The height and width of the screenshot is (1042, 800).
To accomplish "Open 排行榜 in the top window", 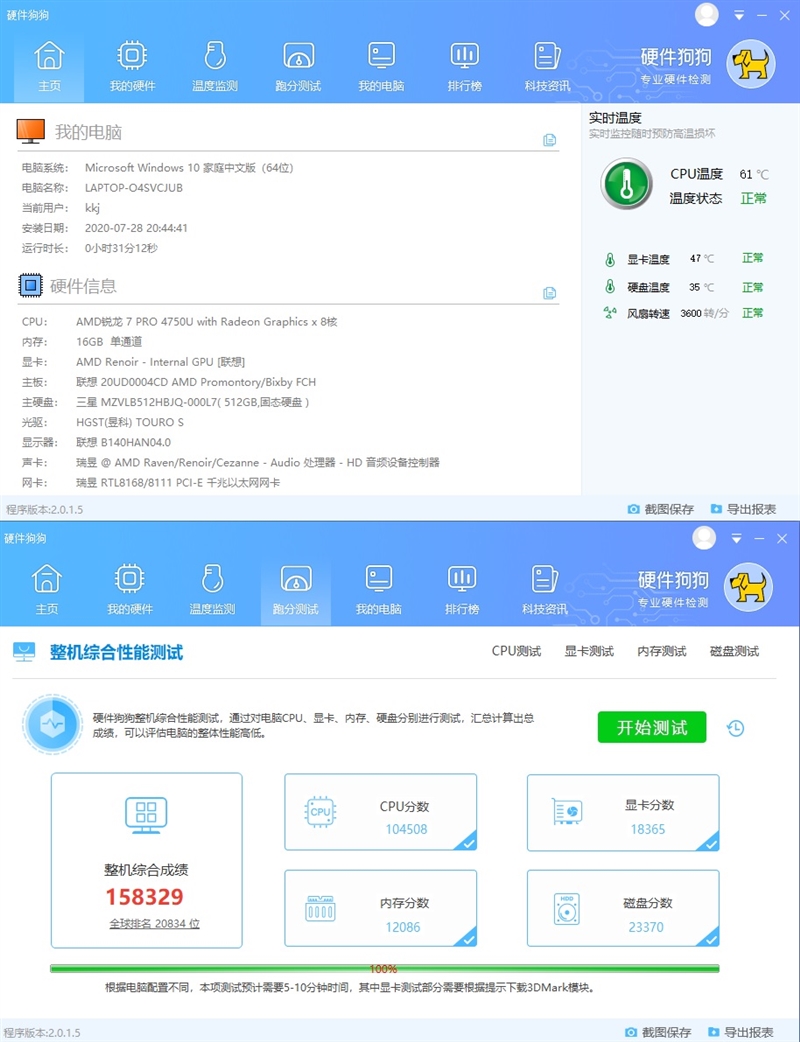I will (464, 65).
